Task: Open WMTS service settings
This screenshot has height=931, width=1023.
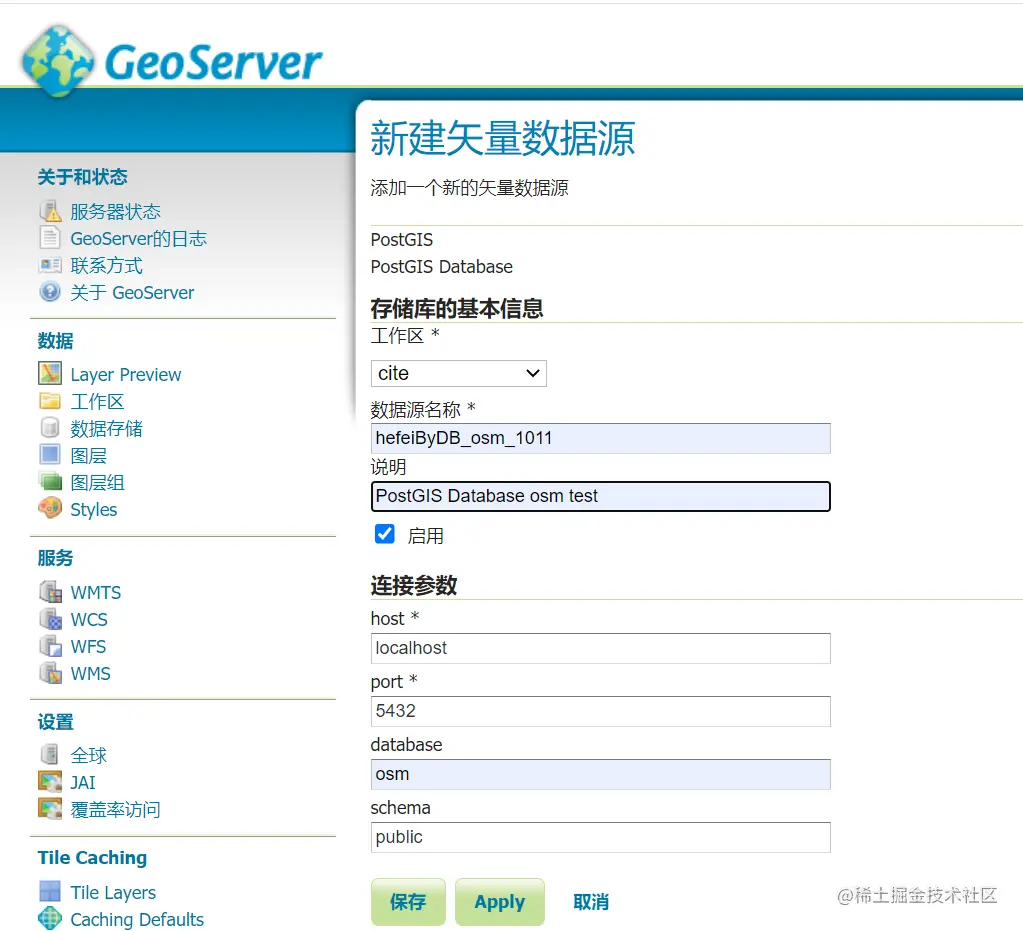Action: pyautogui.click(x=95, y=592)
